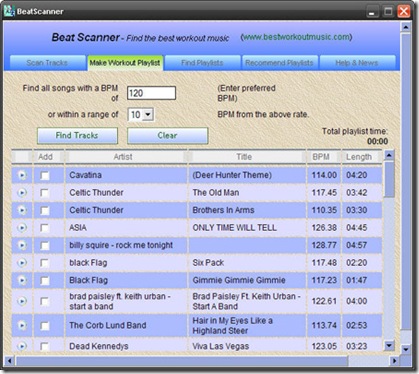Click the horizontal scrollbar left arrow

tap(9, 361)
